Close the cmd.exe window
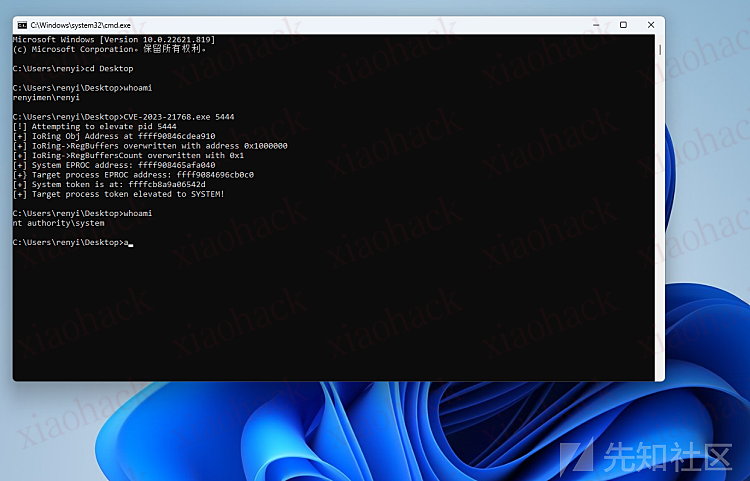750x481 pixels. point(651,25)
